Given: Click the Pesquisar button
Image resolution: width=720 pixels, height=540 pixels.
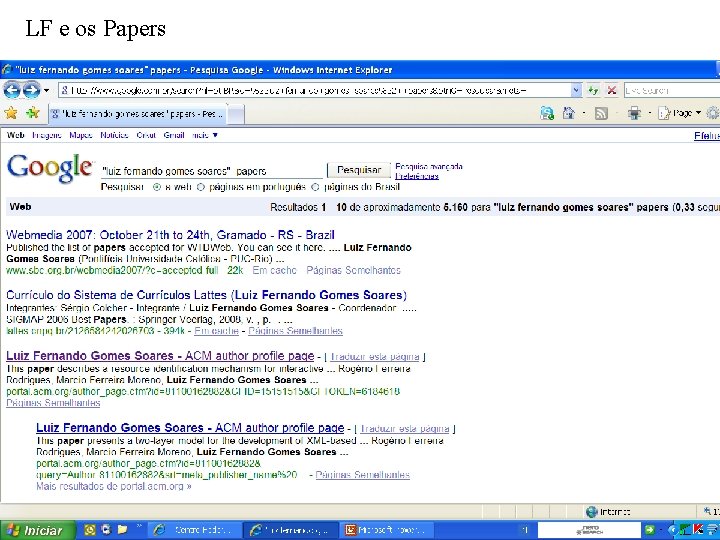Looking at the screenshot, I should [359, 170].
